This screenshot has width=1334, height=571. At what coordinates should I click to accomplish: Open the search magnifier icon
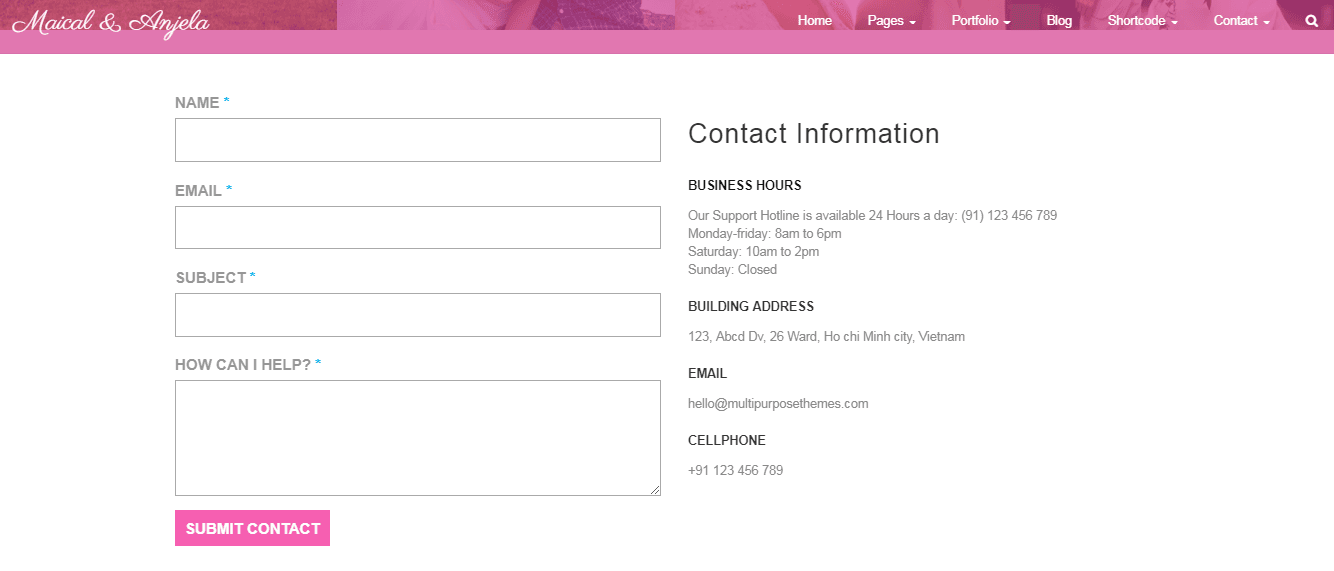[1312, 20]
